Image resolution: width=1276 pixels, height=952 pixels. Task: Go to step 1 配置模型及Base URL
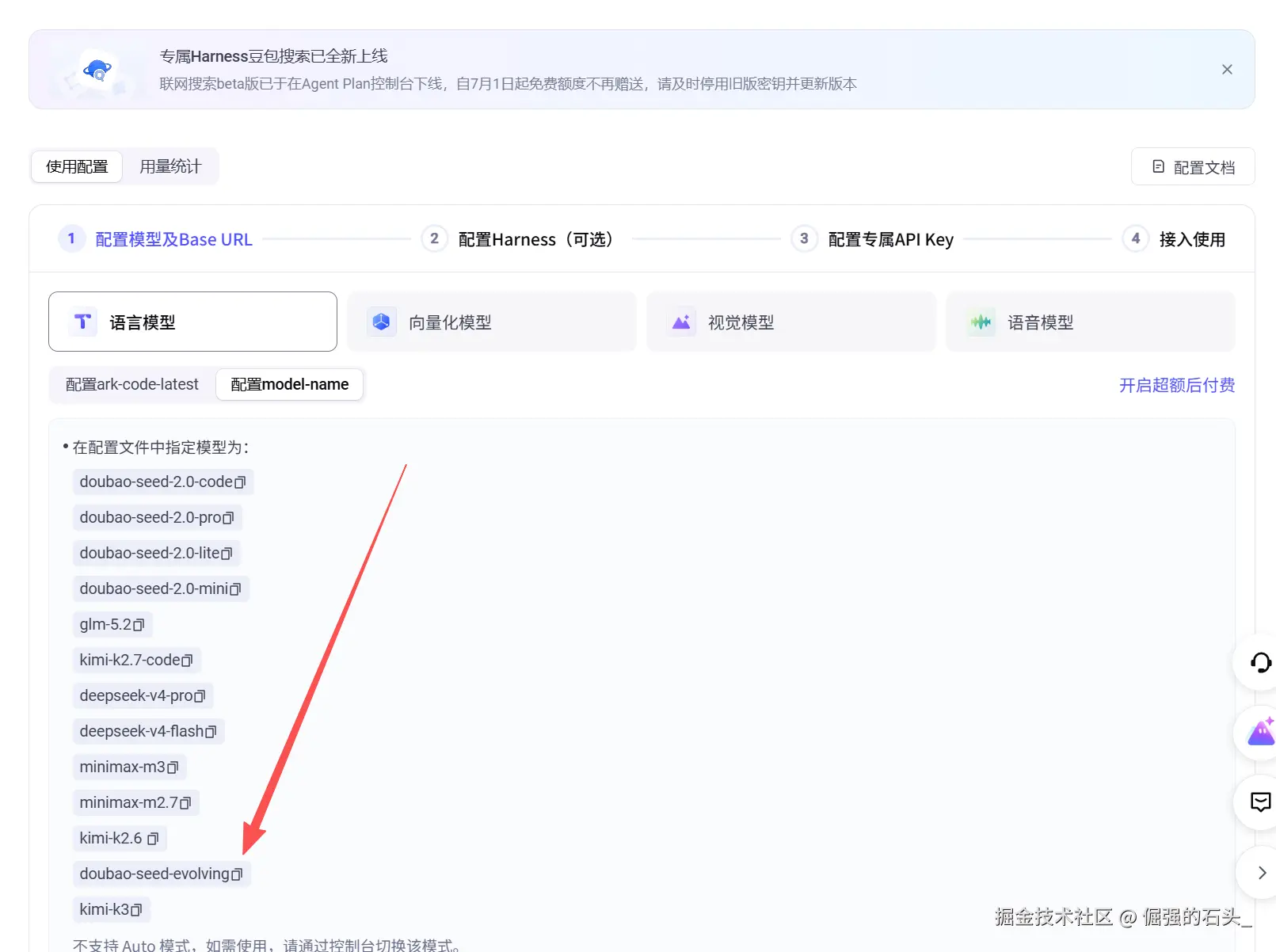(156, 239)
